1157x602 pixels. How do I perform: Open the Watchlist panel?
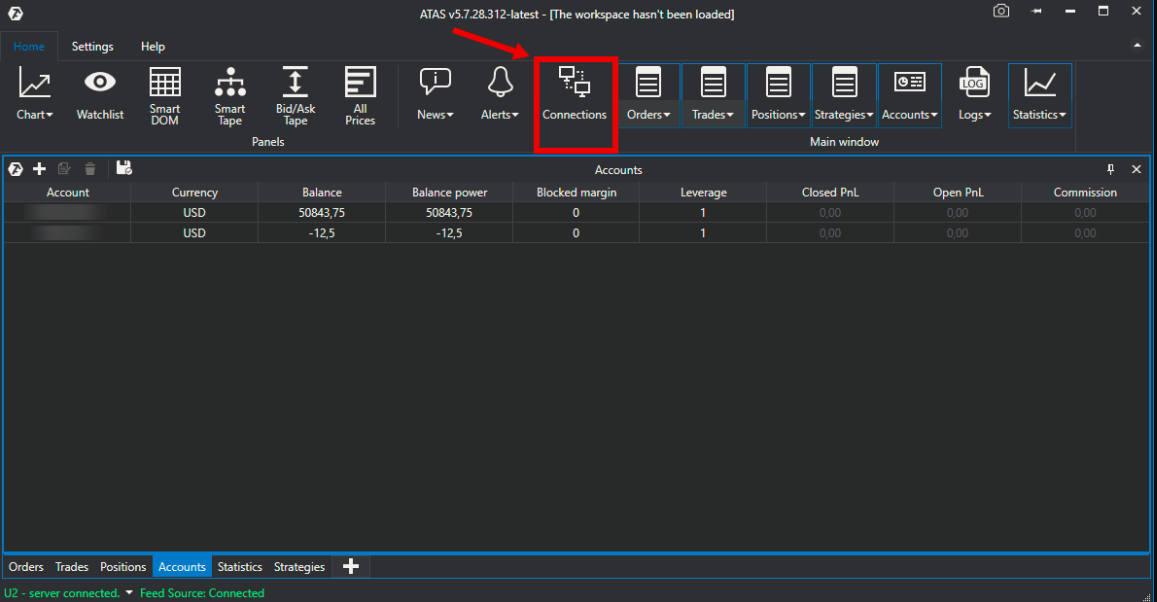click(x=100, y=94)
